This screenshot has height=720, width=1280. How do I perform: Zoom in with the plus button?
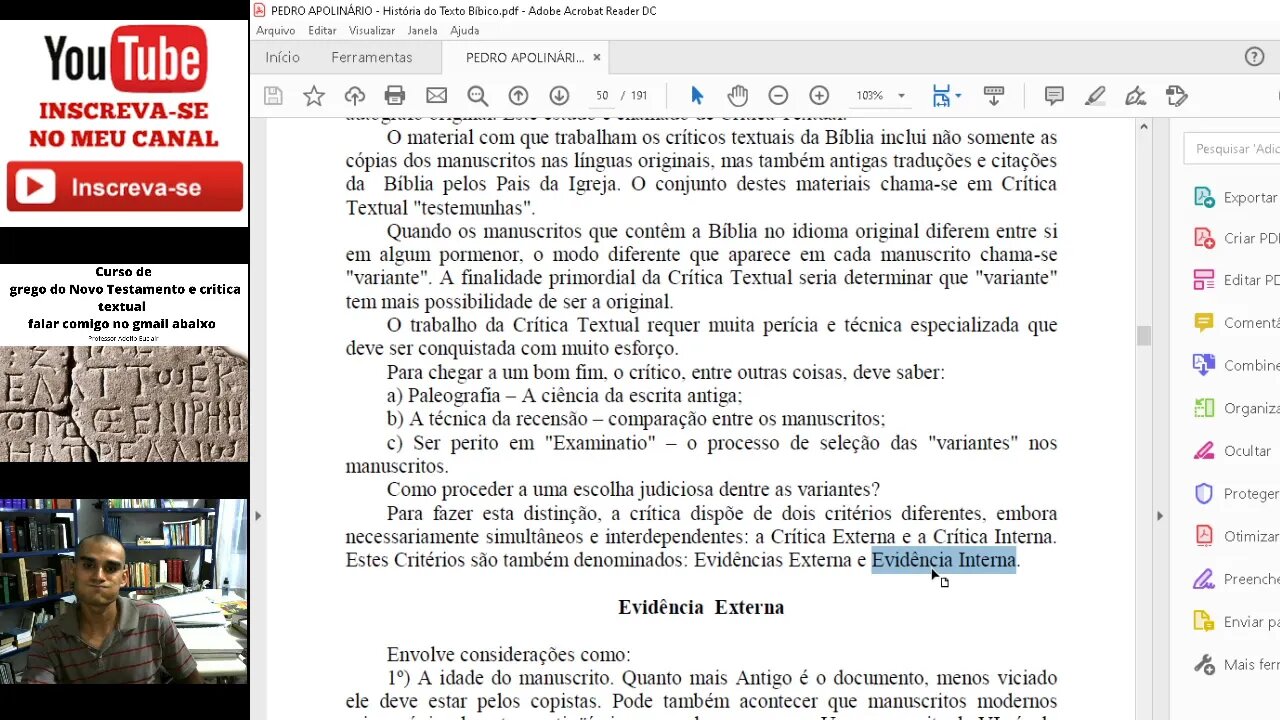tap(819, 96)
